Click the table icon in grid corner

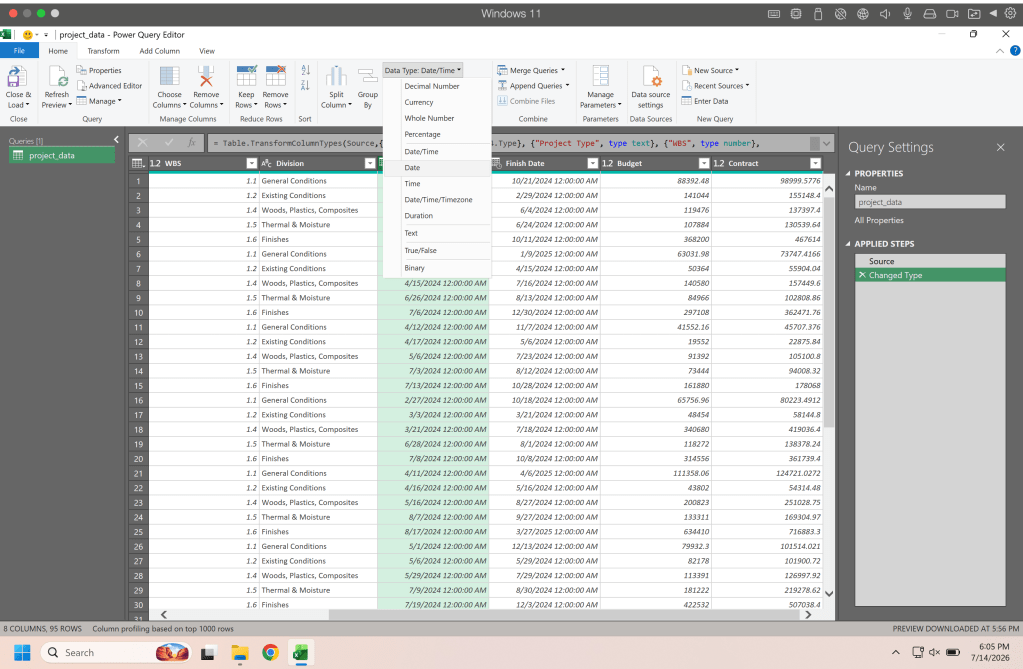coord(138,163)
